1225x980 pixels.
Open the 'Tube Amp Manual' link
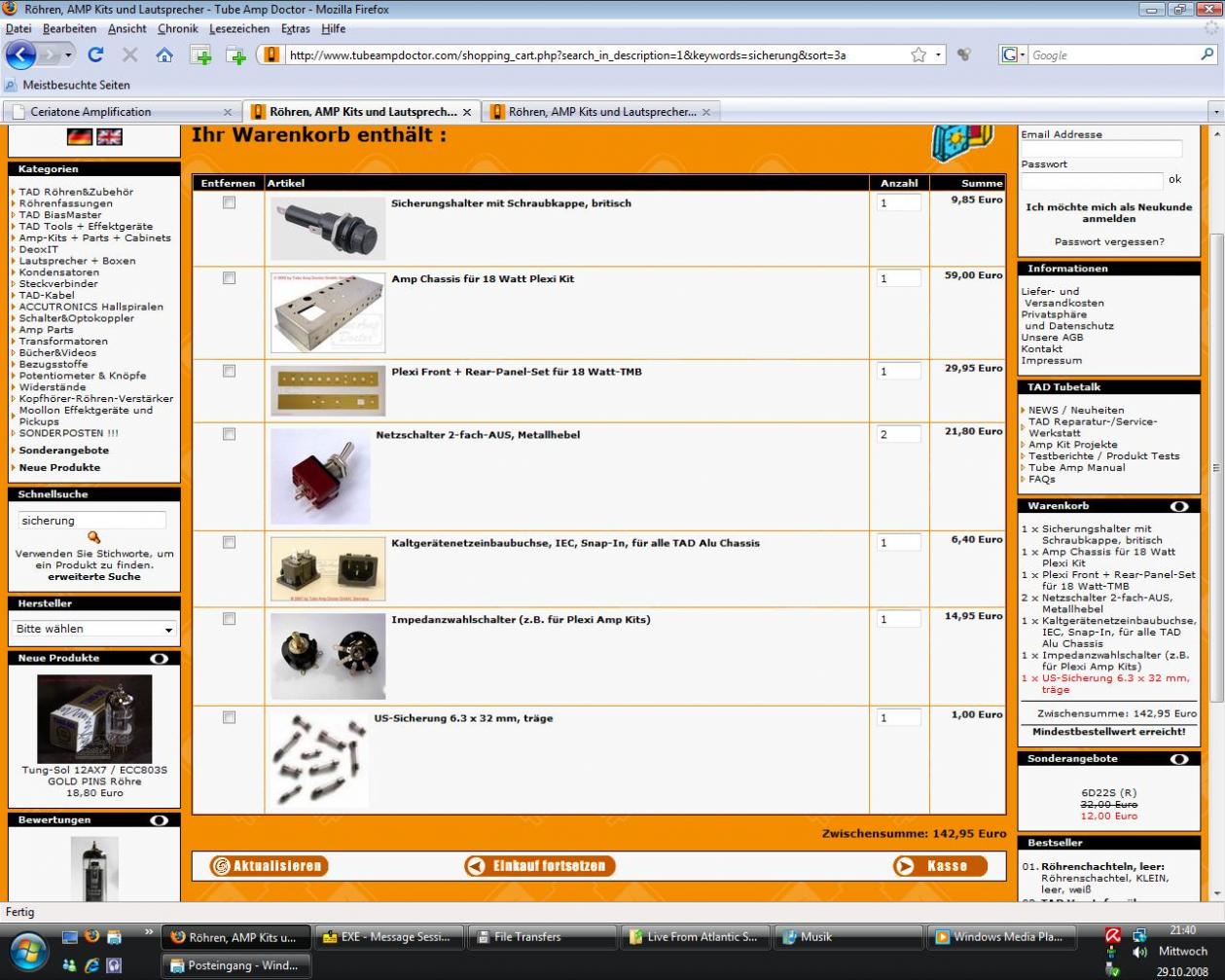pos(1078,467)
